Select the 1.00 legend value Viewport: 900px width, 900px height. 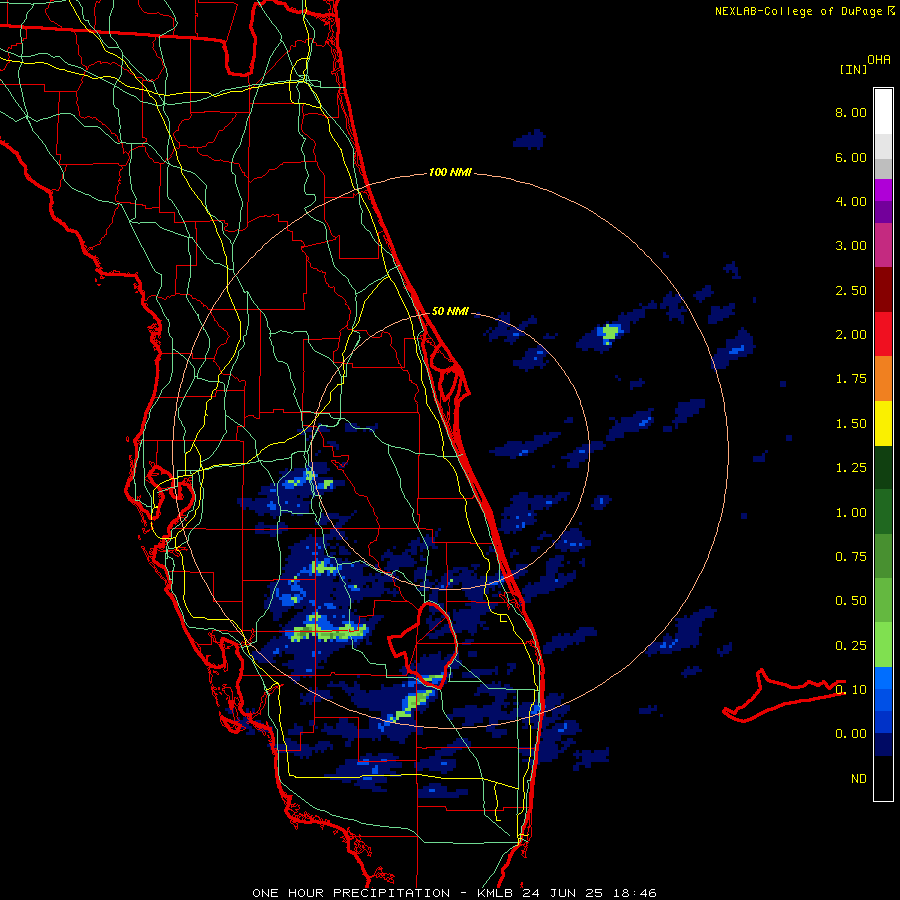point(851,513)
